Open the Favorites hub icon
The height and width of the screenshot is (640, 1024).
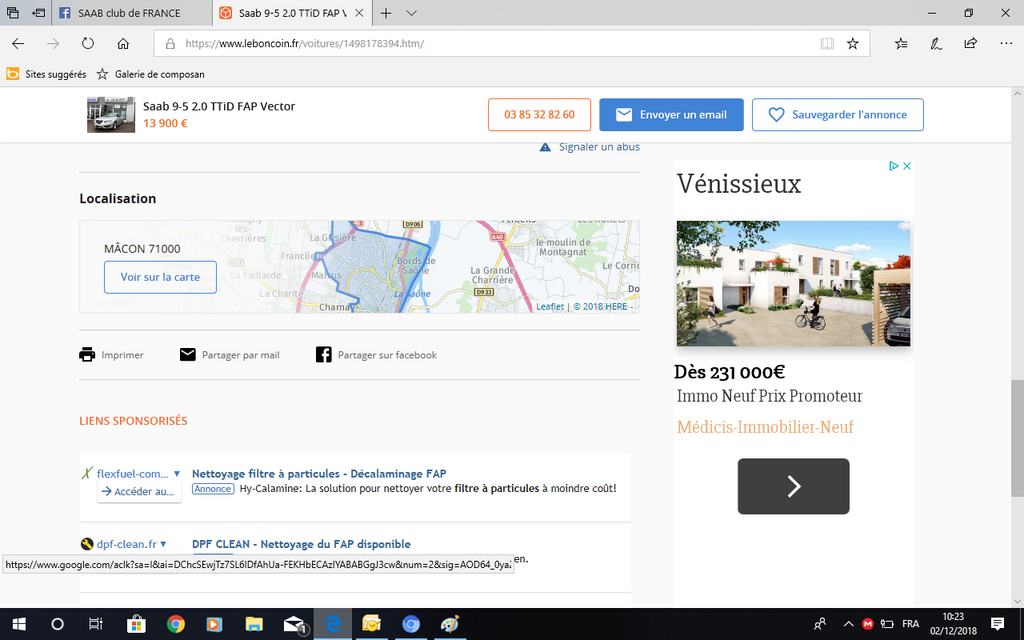coord(901,44)
